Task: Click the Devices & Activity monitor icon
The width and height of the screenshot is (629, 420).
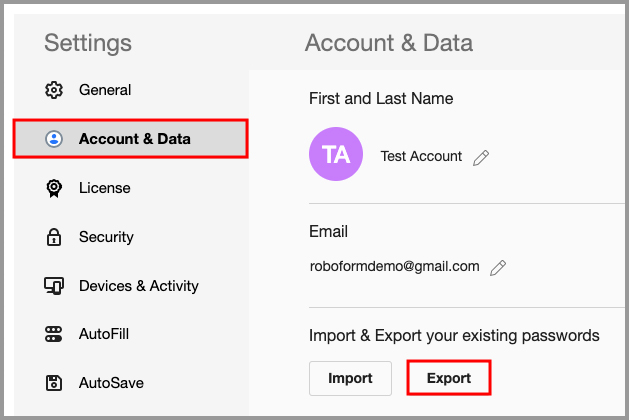Action: pyautogui.click(x=55, y=286)
